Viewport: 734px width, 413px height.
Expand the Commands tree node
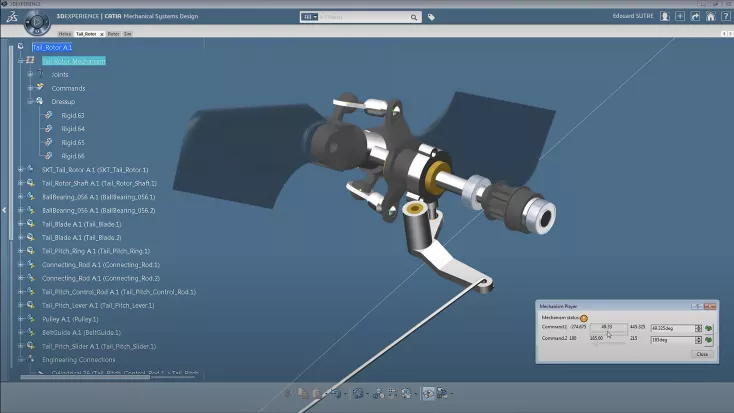[x=30, y=88]
